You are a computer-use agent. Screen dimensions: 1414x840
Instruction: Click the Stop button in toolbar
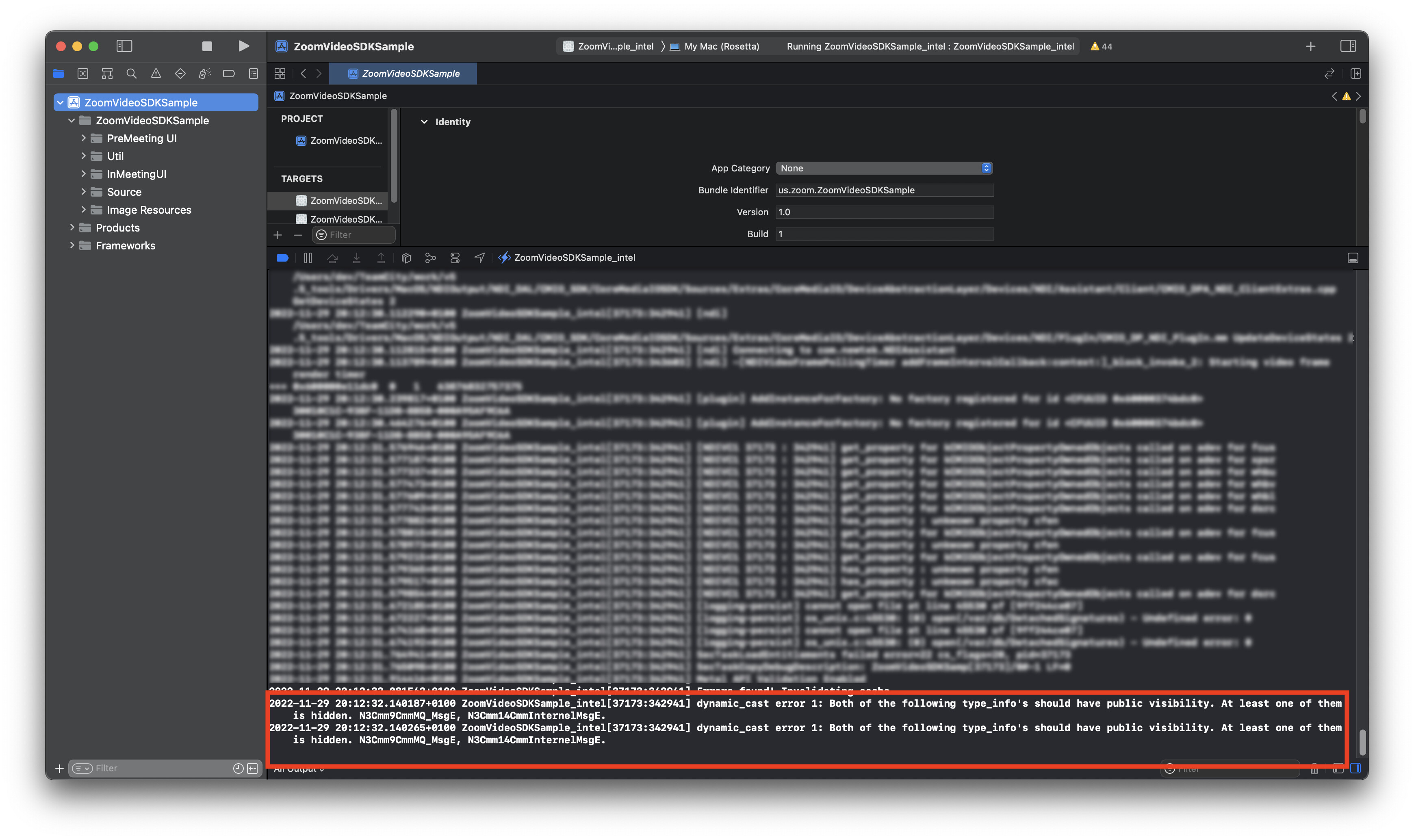207,46
